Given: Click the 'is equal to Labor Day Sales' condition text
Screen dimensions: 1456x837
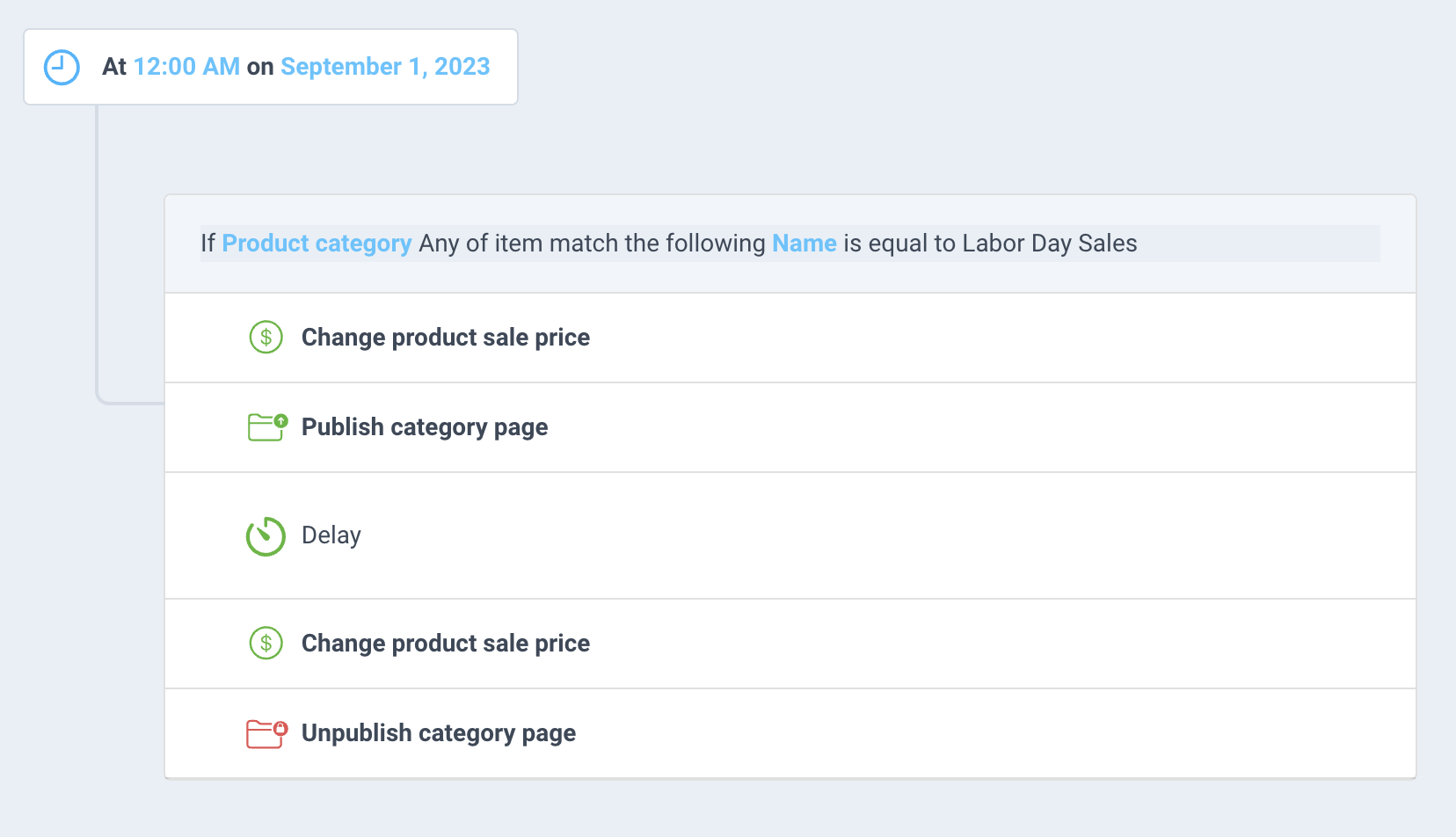Looking at the screenshot, I should pos(990,244).
